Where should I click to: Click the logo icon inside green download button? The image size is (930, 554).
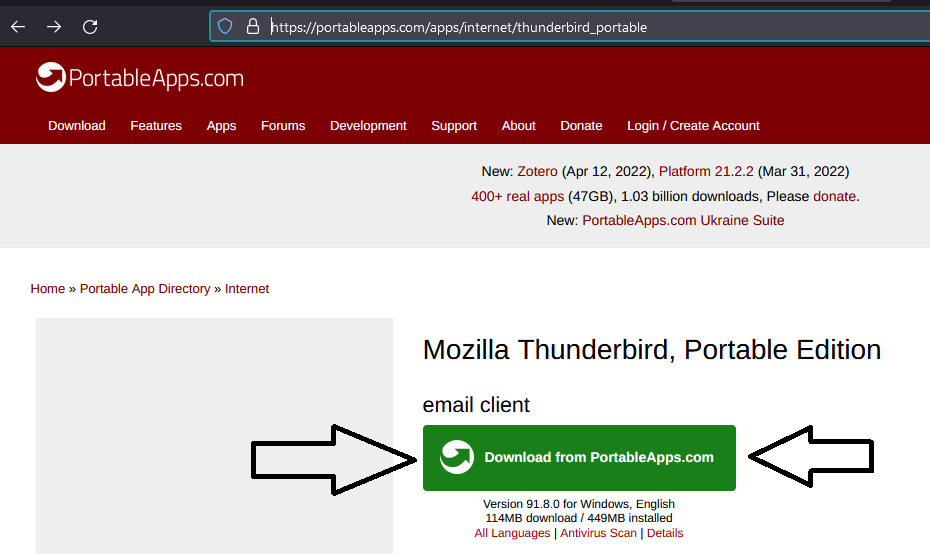tap(457, 457)
